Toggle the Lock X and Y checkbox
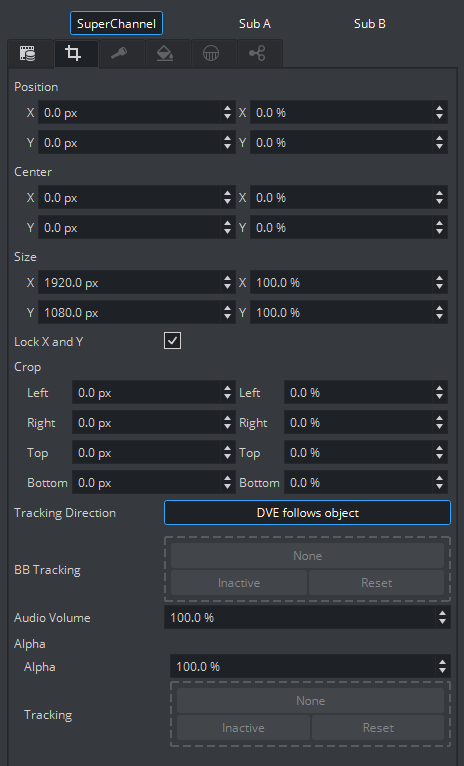This screenshot has width=464, height=766. [x=172, y=340]
